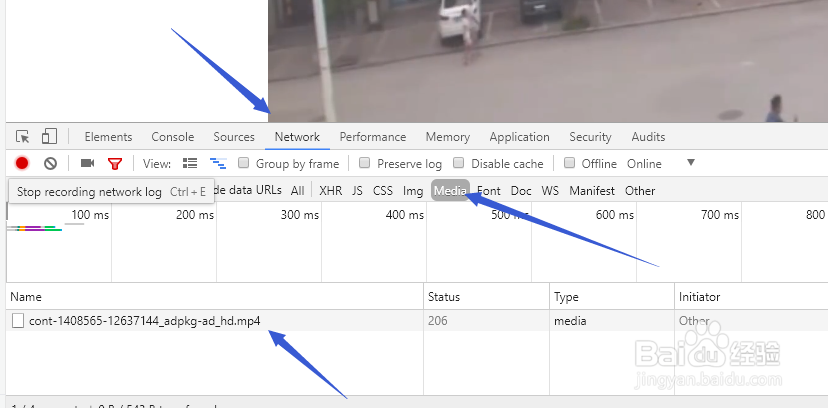Image resolution: width=828 pixels, height=408 pixels.
Task: Filter requests by XHR
Action: pos(331,191)
